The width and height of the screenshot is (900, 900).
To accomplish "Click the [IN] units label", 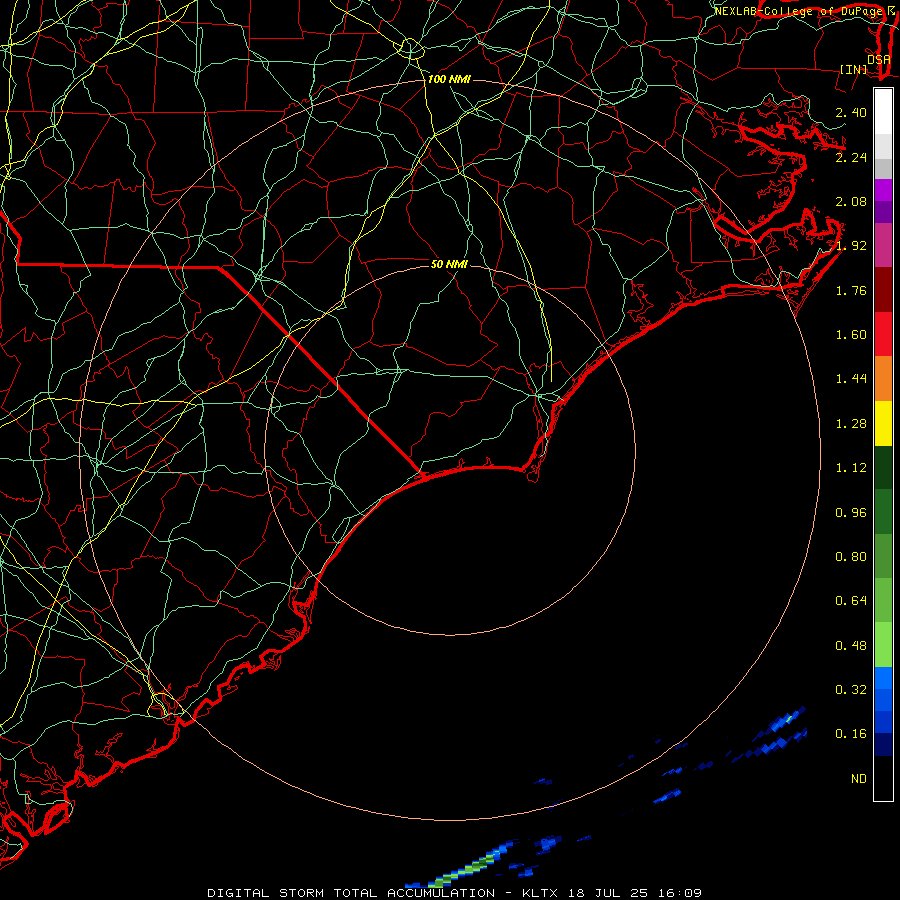I will [853, 70].
